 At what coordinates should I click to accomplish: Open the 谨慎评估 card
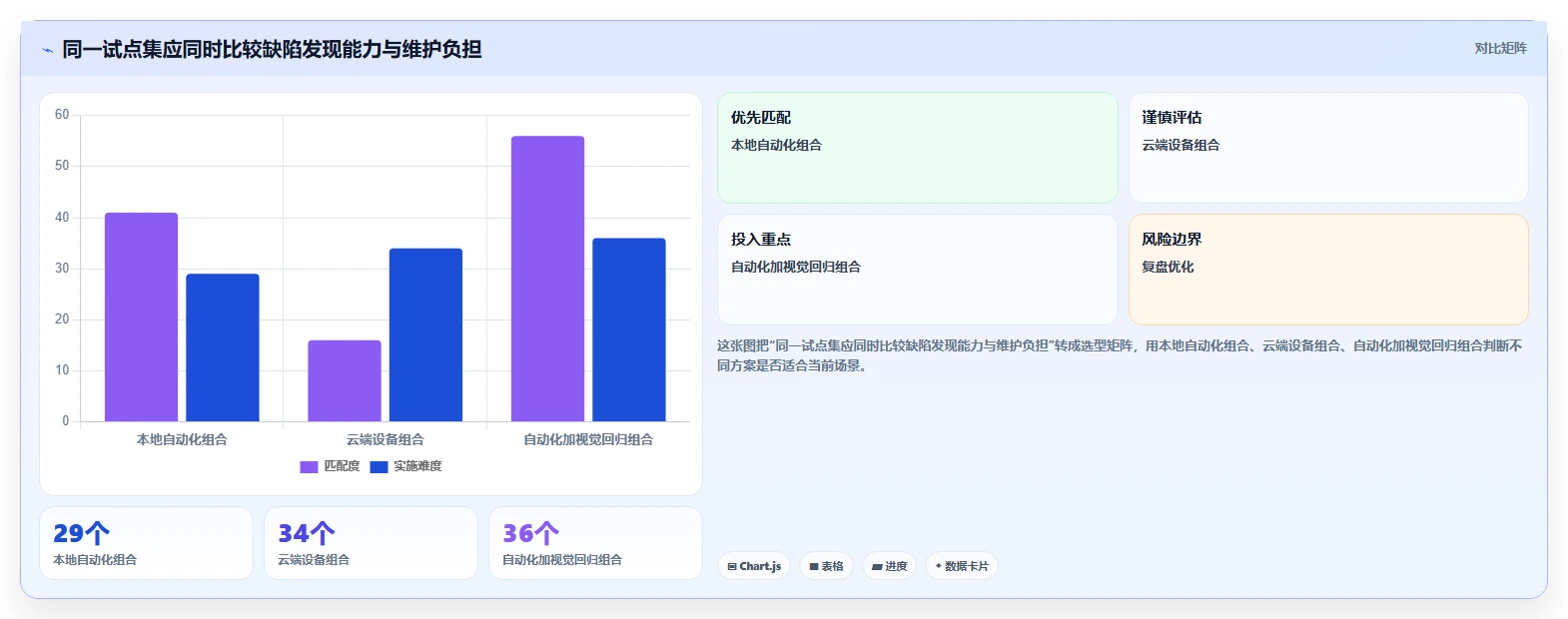1328,148
